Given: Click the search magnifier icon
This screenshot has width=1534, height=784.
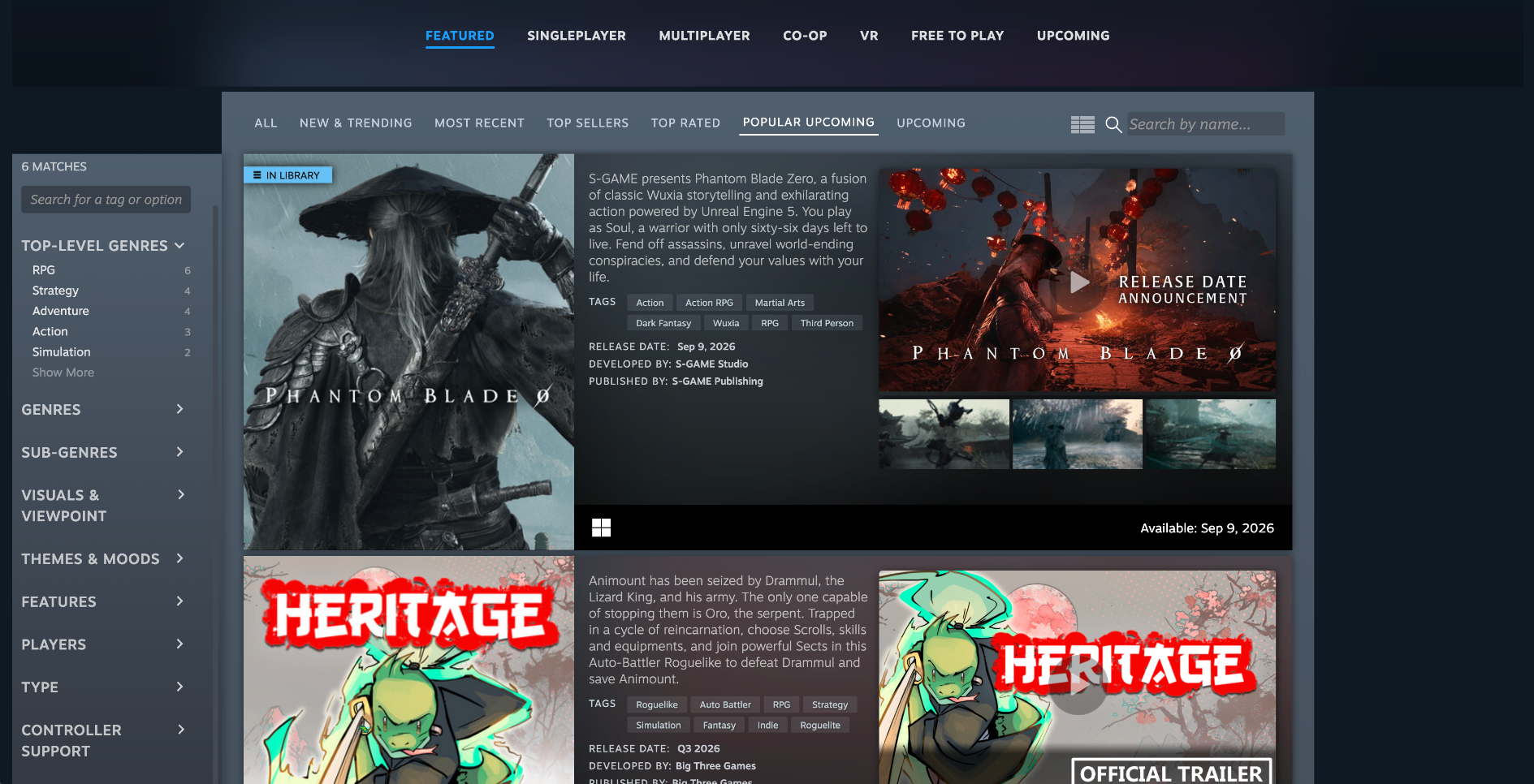Looking at the screenshot, I should pos(1113,124).
